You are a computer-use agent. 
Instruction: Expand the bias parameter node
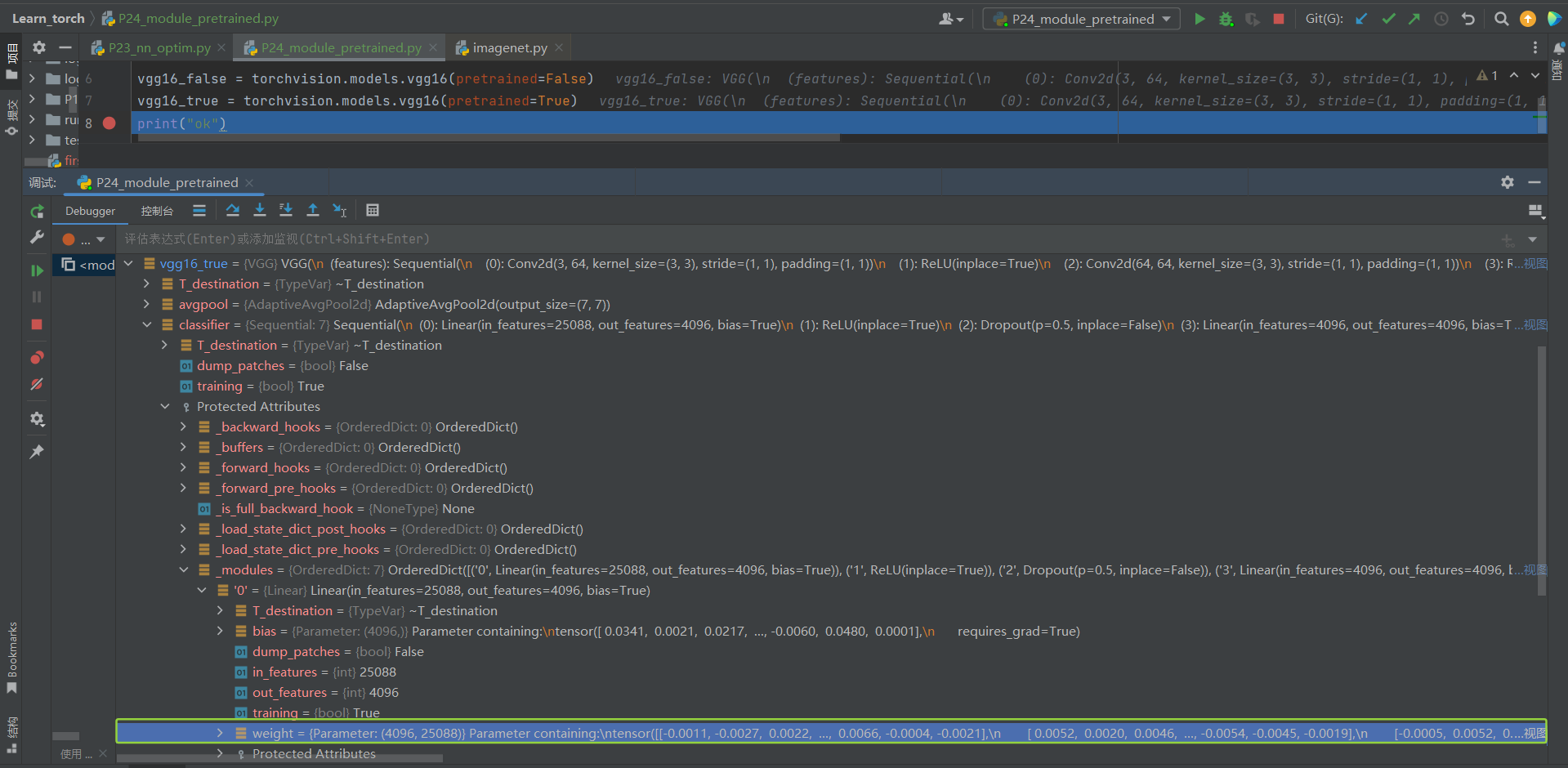[x=220, y=632]
